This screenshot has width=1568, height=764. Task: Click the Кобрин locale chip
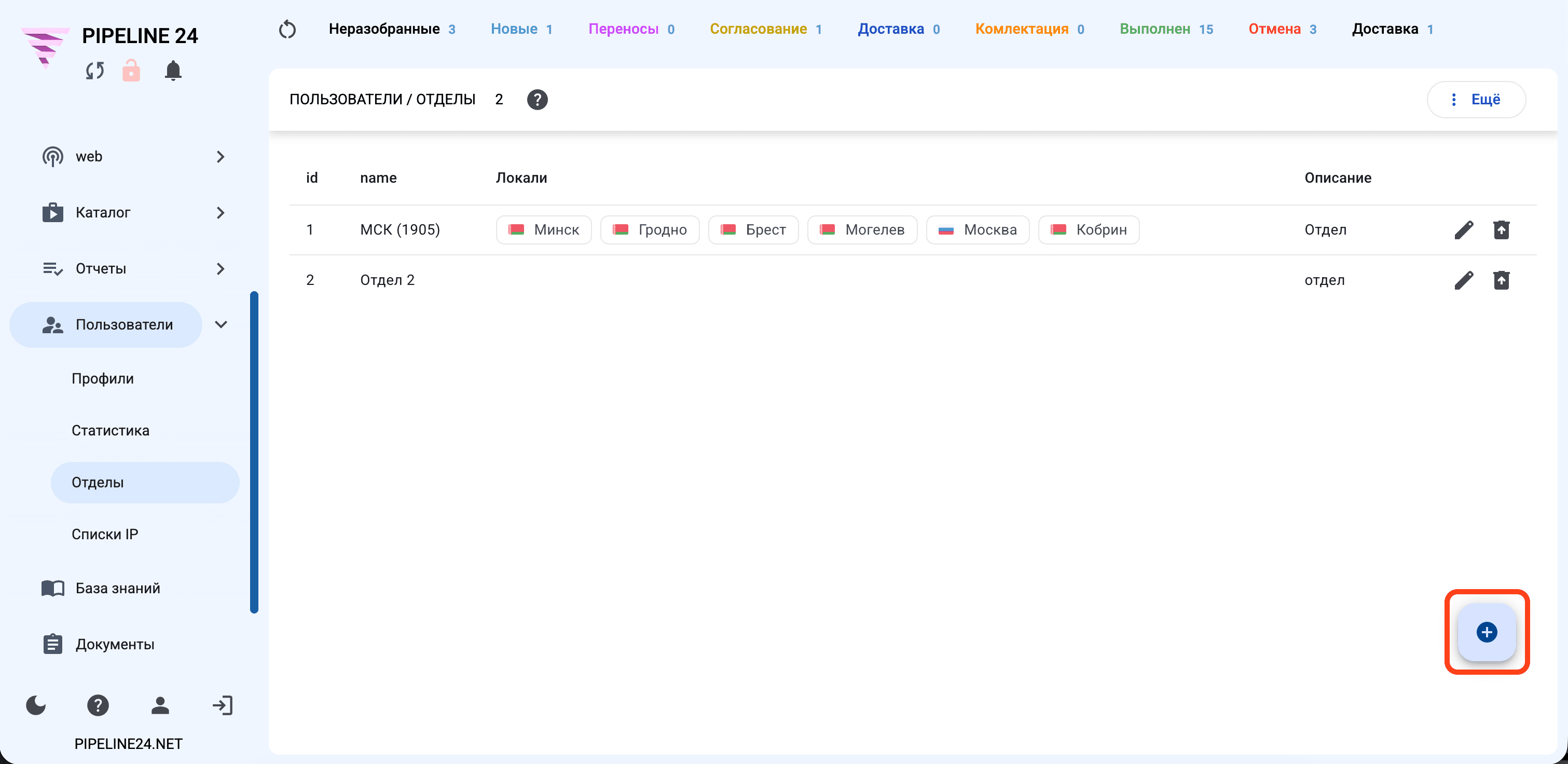(1089, 230)
